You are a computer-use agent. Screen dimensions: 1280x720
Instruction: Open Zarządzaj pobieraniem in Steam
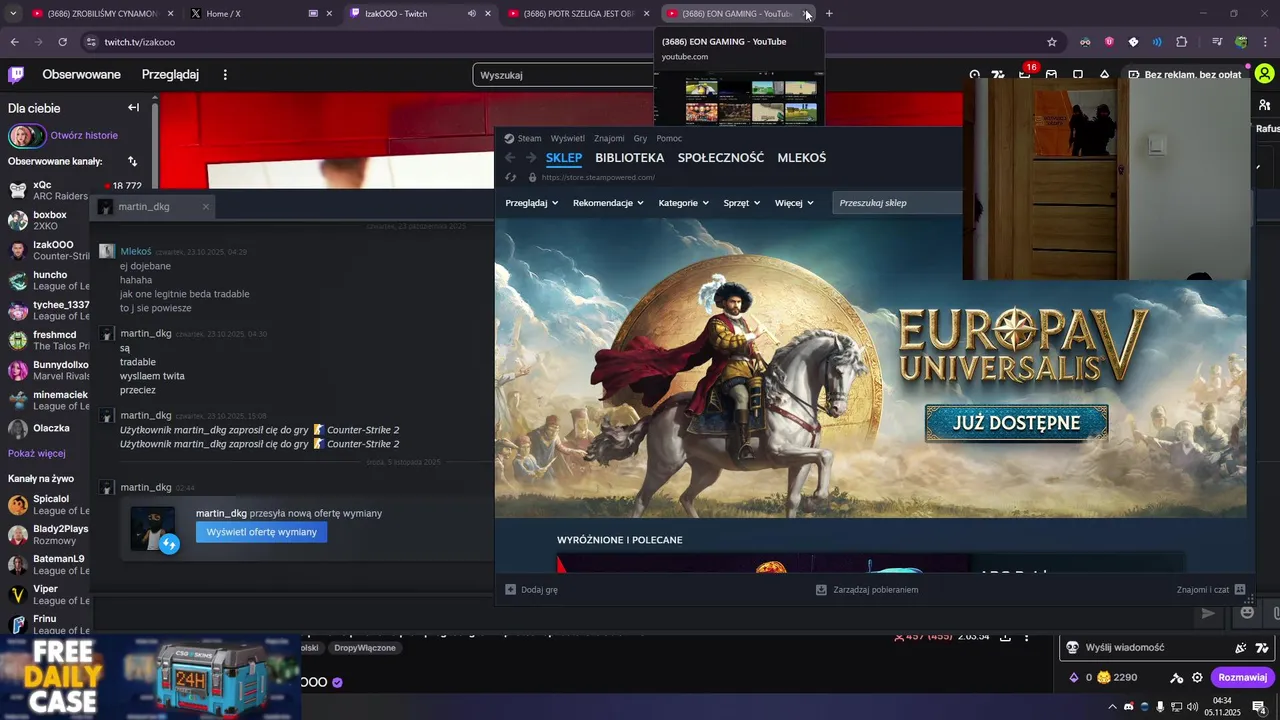(867, 590)
